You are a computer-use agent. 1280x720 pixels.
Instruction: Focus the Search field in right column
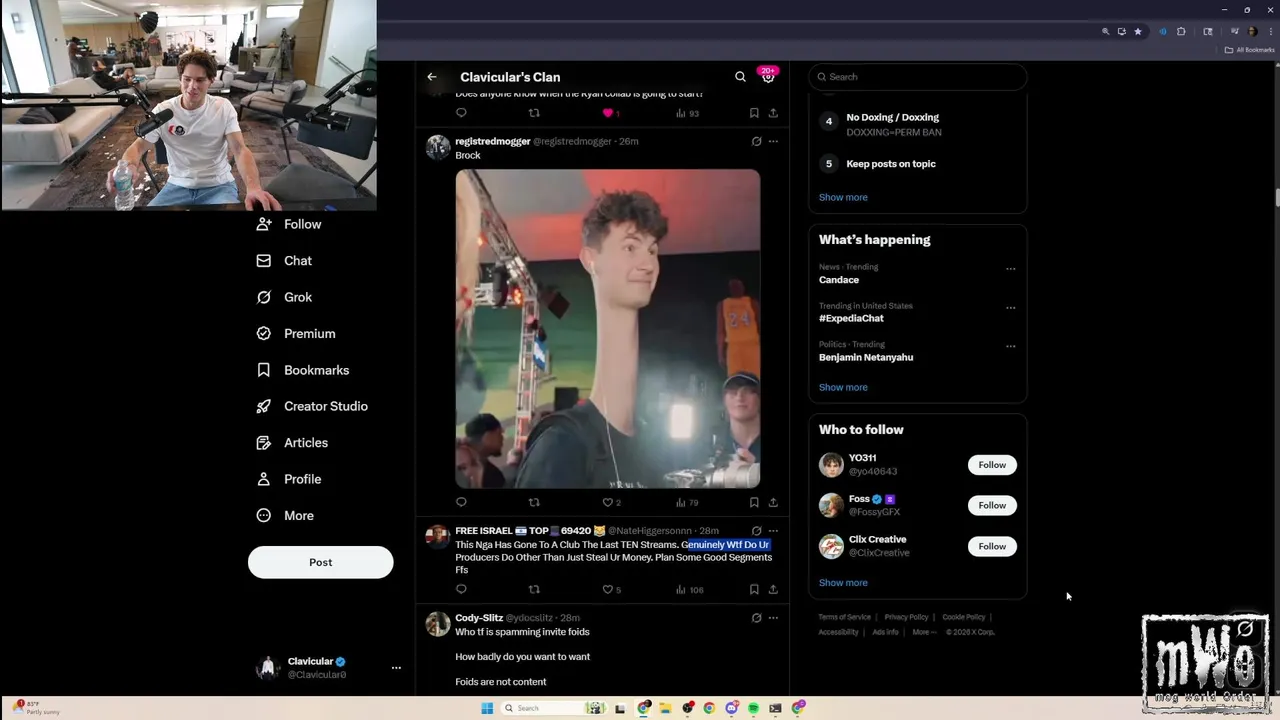[x=918, y=77]
